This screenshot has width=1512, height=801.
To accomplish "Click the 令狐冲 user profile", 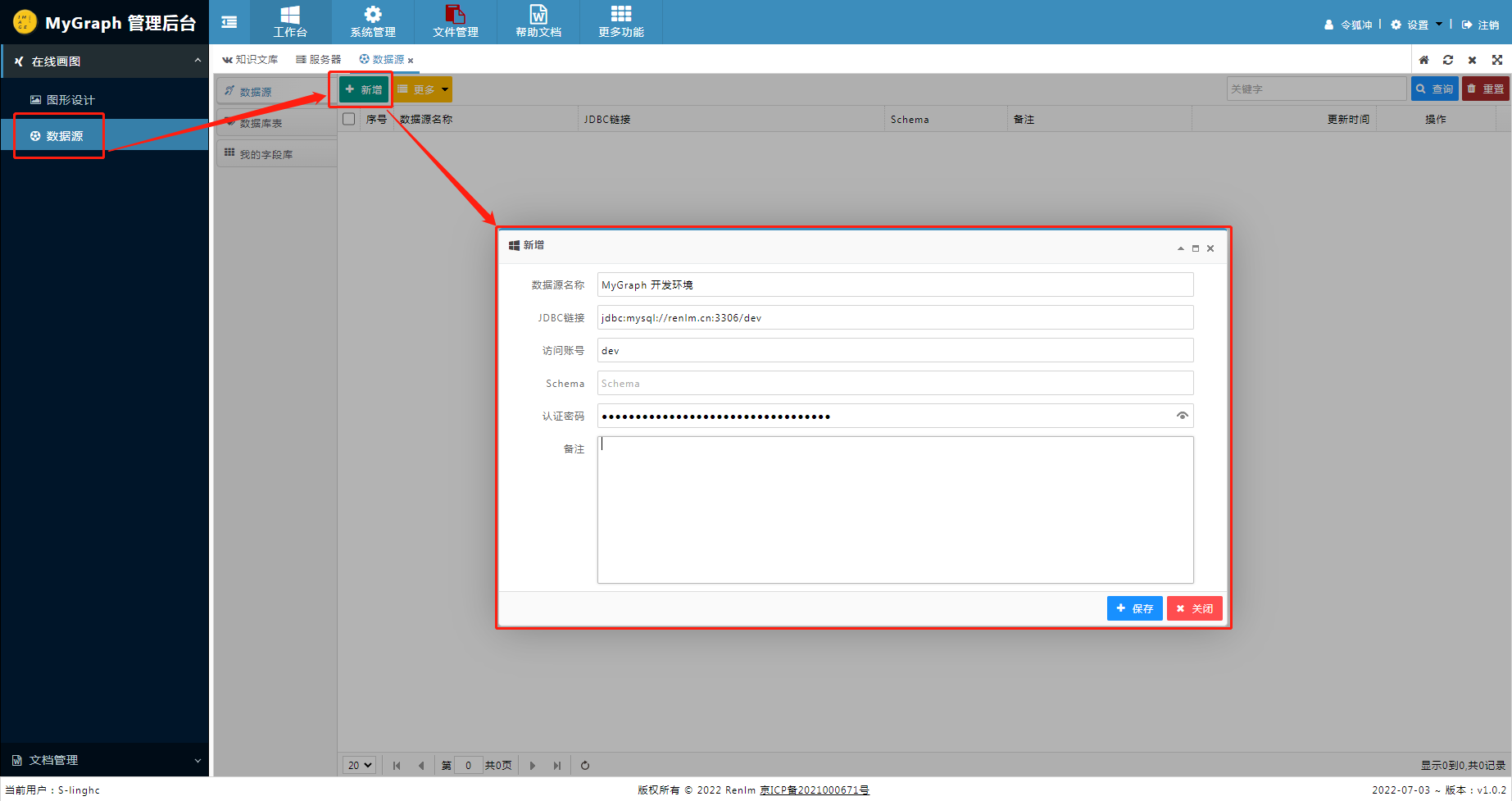I will click(x=1348, y=25).
